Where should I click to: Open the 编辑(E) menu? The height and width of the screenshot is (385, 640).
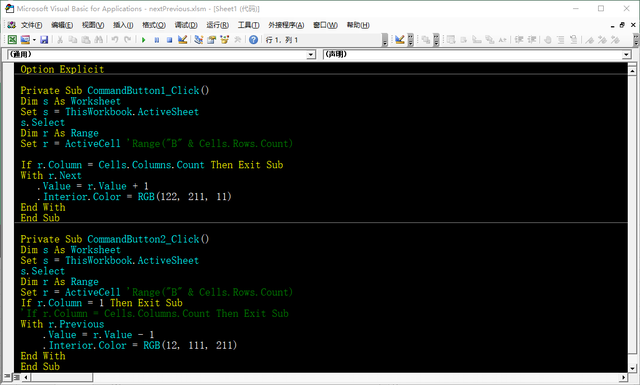pos(62,25)
